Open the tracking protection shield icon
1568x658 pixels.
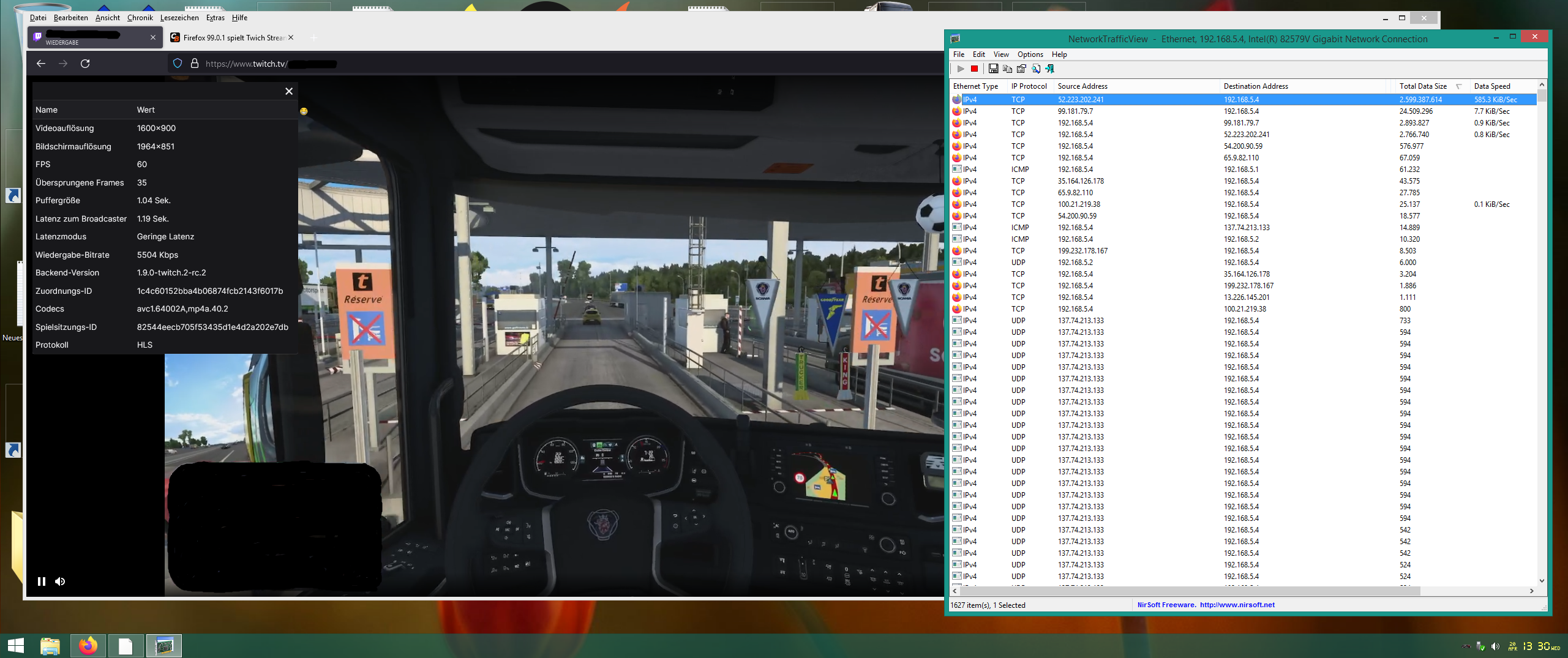click(178, 64)
